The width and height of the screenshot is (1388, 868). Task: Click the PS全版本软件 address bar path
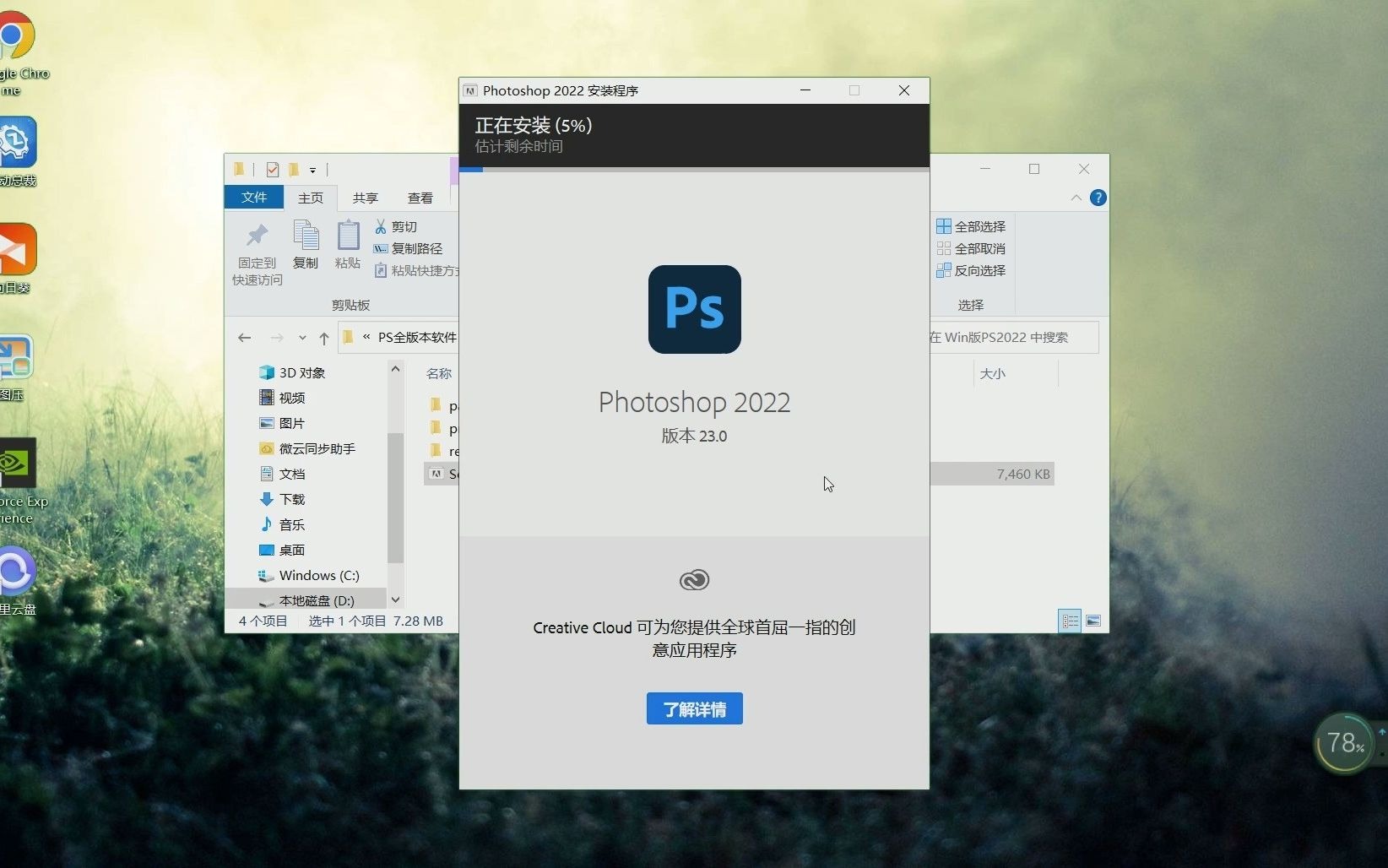click(x=417, y=337)
